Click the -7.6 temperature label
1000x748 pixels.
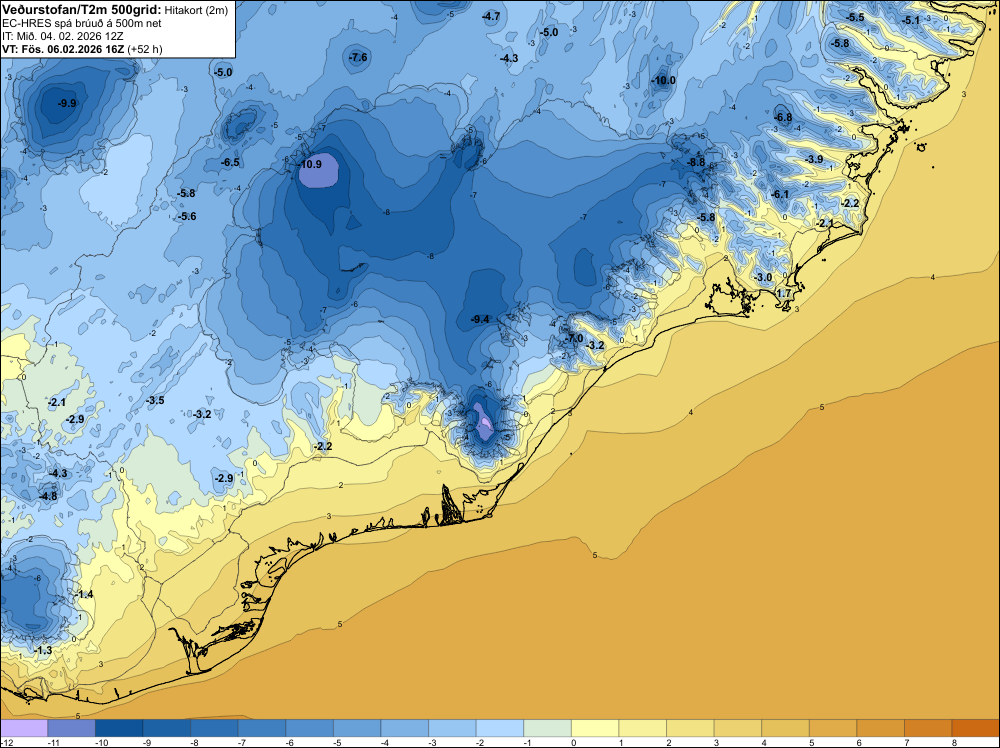[x=358, y=57]
